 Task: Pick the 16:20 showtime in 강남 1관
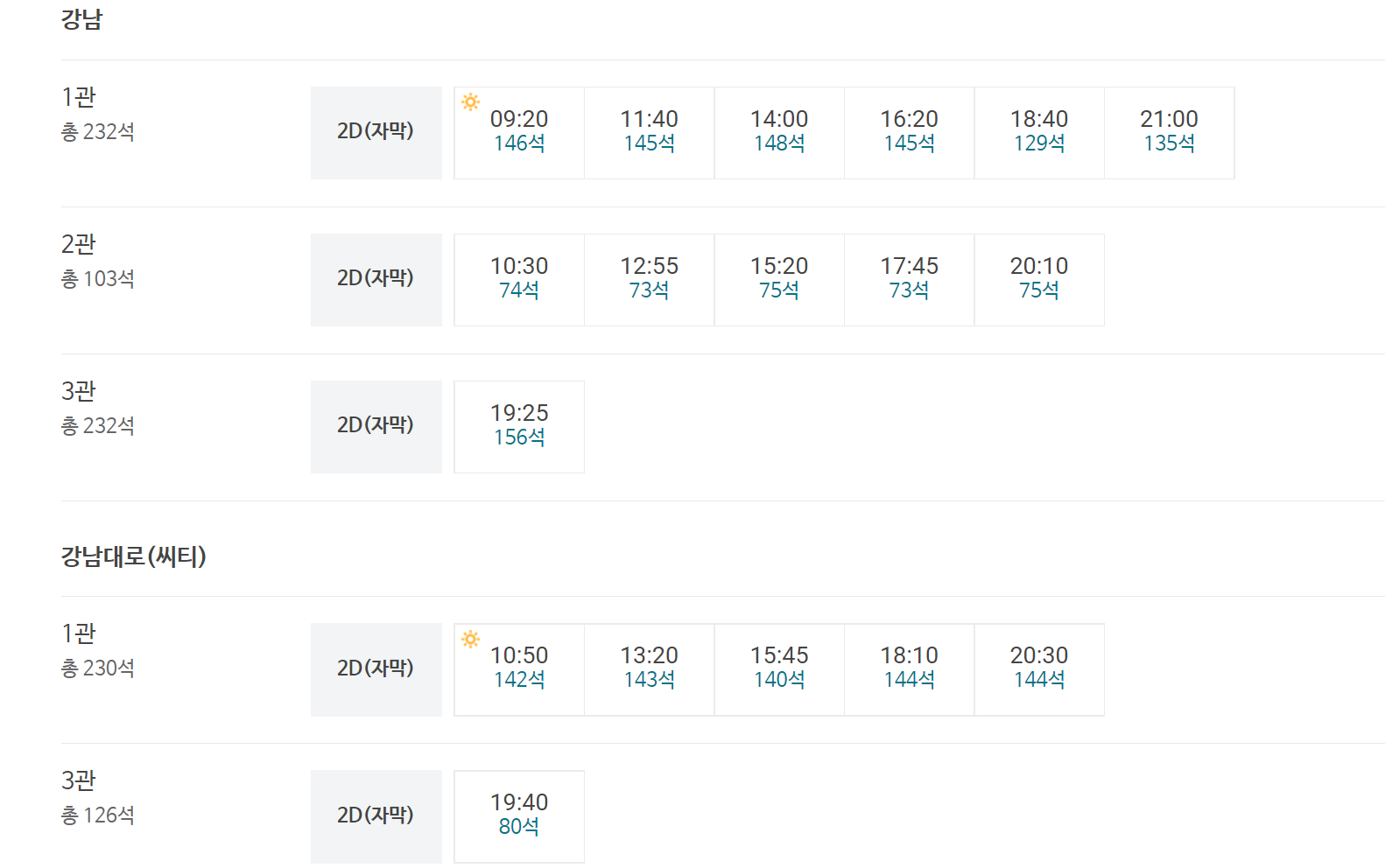910,133
